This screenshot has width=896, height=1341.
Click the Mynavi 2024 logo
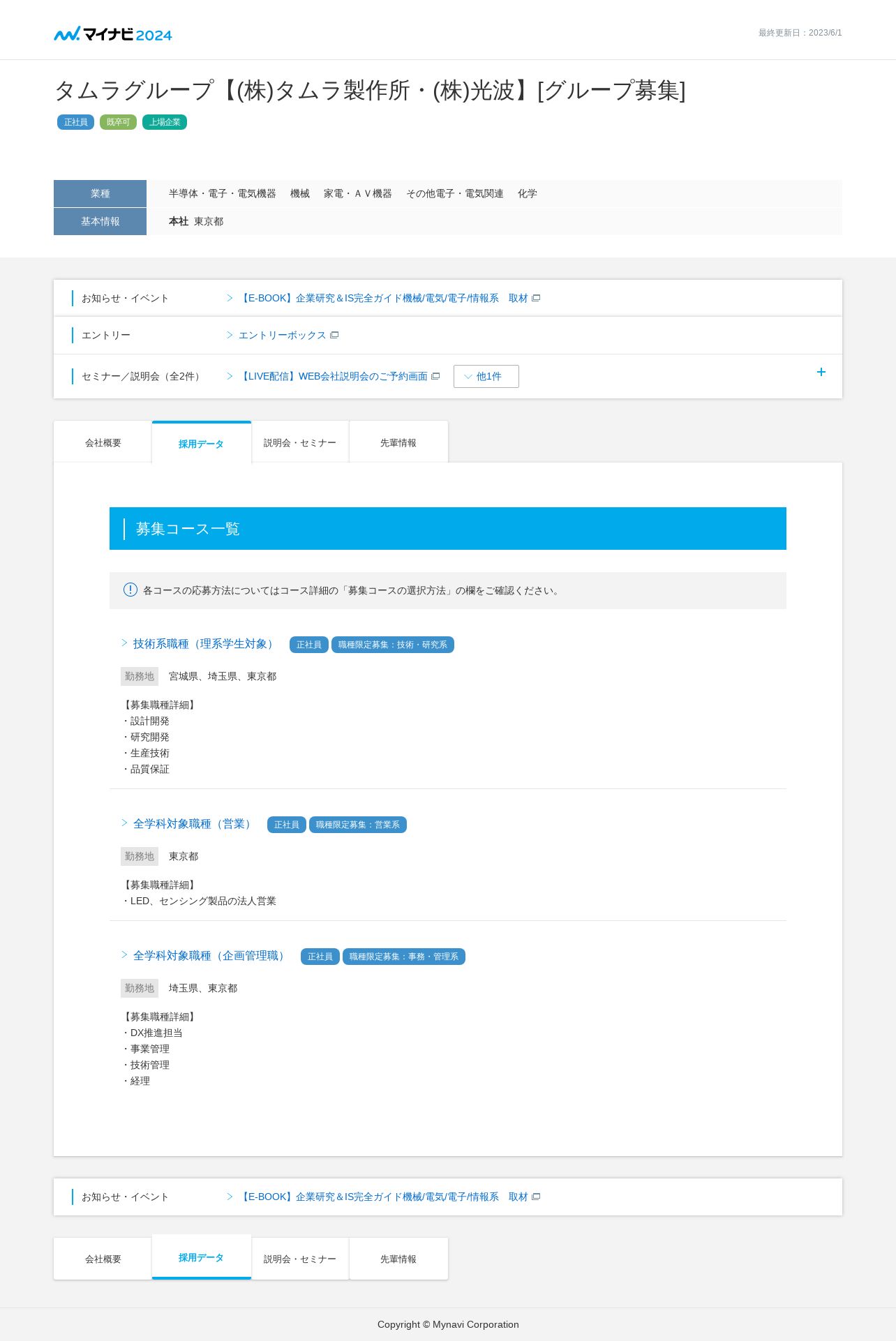pos(113,34)
